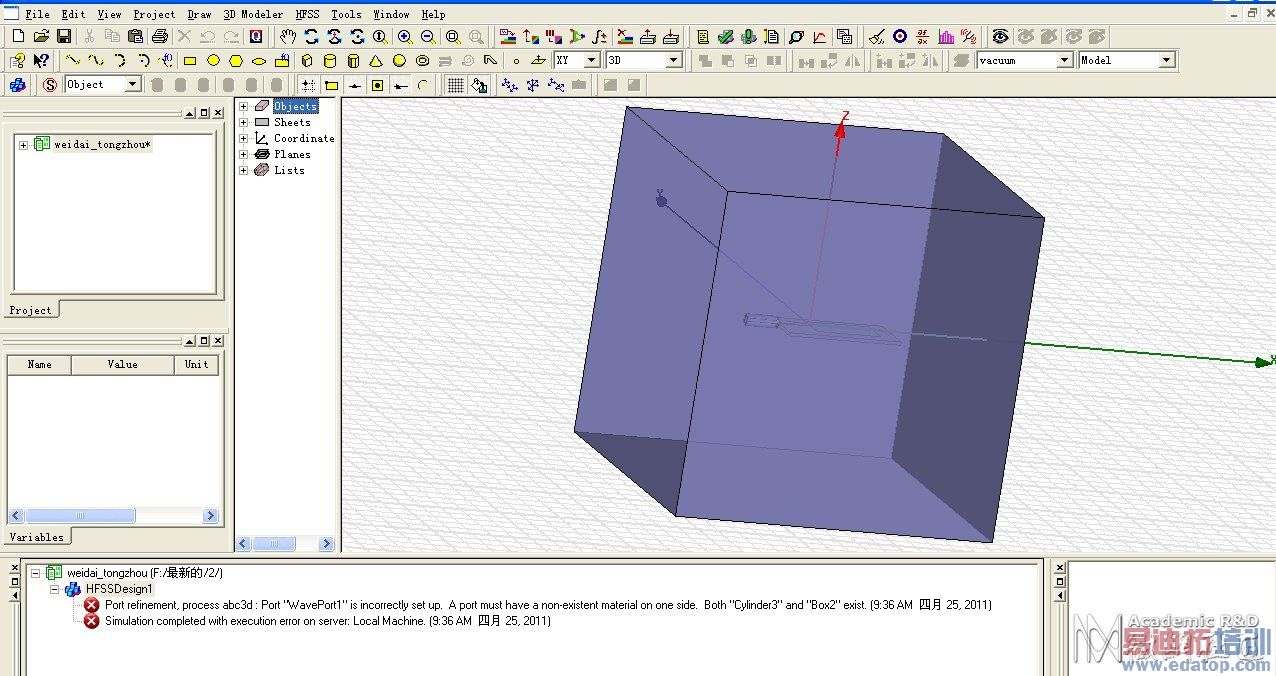Open the XY drawing plane dropdown
Image resolution: width=1276 pixels, height=676 pixels.
[x=591, y=61]
